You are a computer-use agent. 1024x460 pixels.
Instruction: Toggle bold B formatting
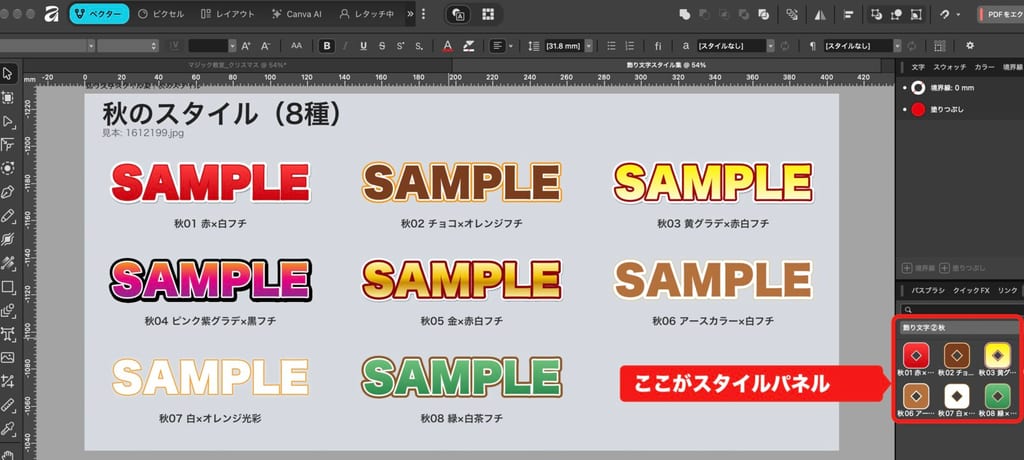pyautogui.click(x=327, y=46)
